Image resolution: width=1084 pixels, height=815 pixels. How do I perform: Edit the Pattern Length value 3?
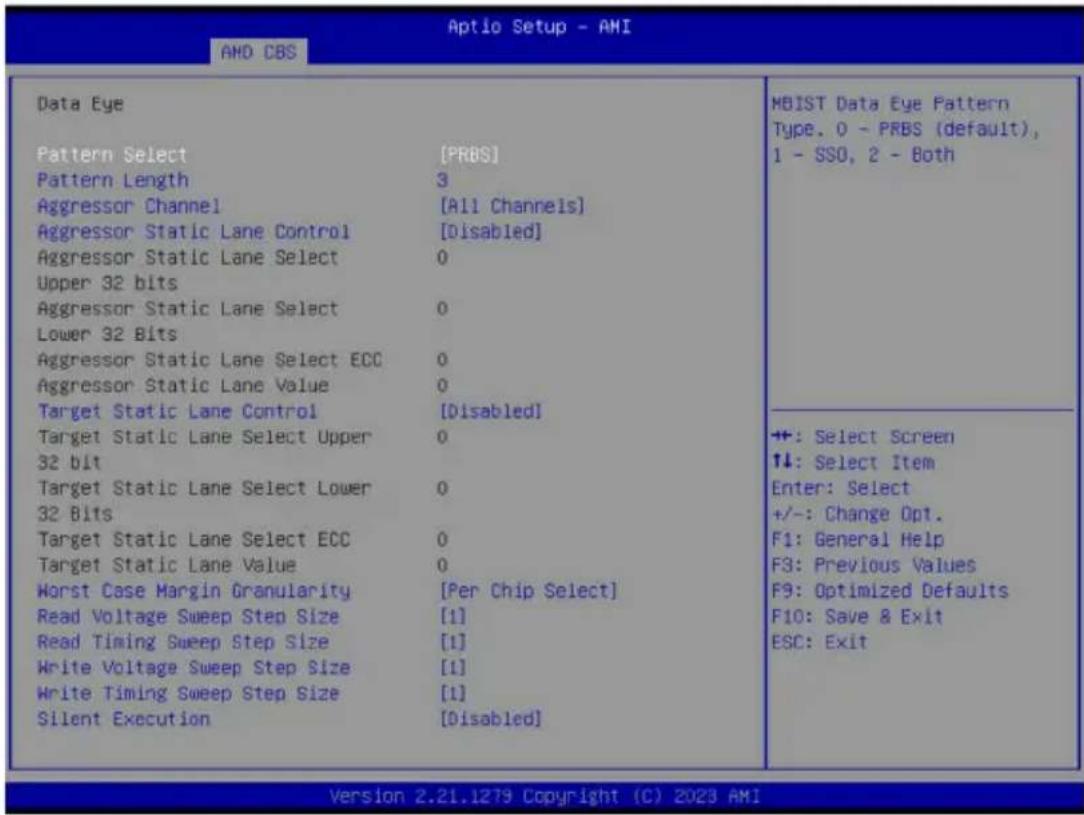(442, 180)
